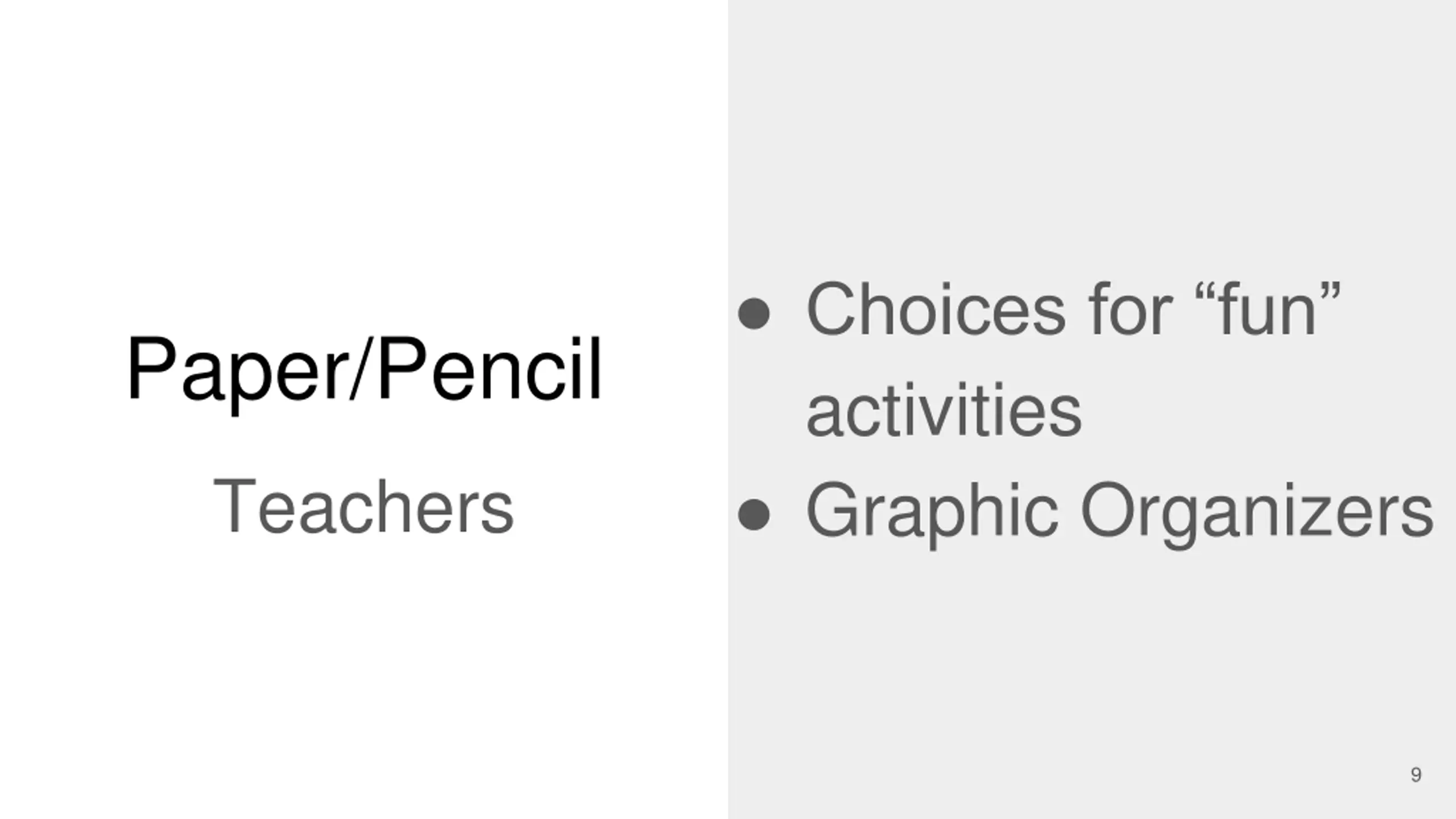Image resolution: width=1456 pixels, height=819 pixels.
Task: Click the slide number 9
Action: point(1416,775)
